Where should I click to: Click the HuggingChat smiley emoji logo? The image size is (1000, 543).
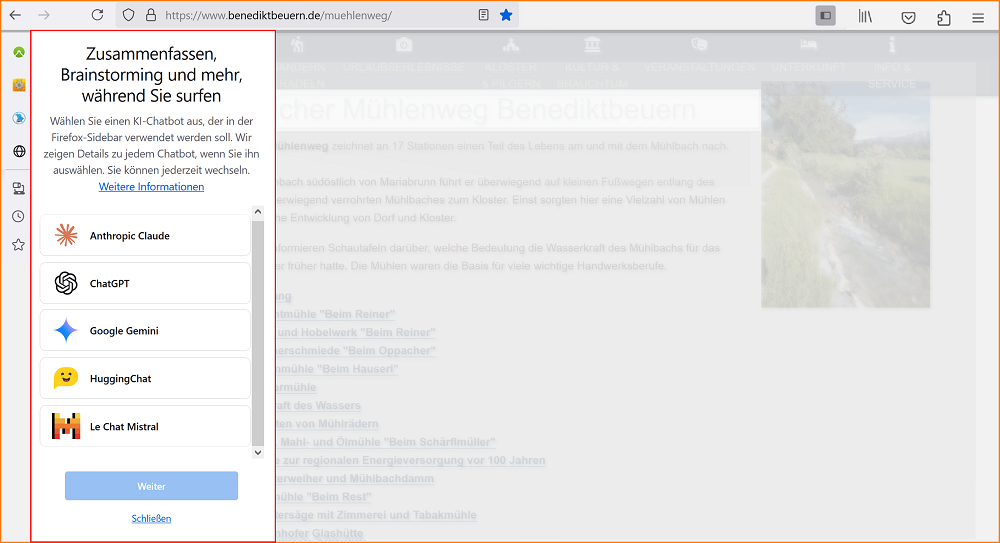66,378
